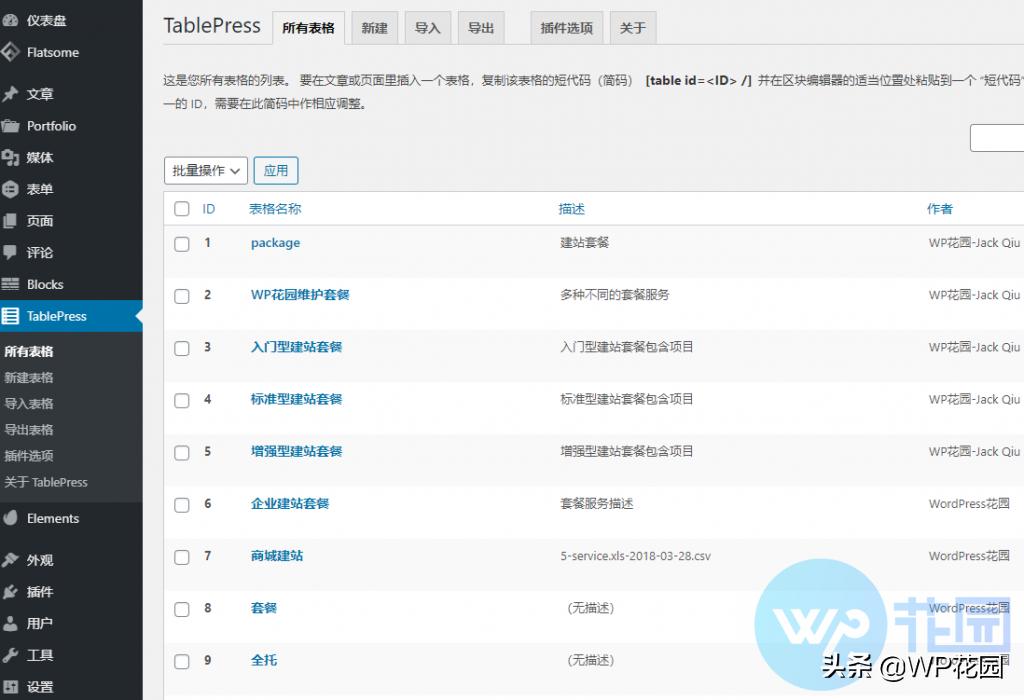Click the 应用 apply button
The height and width of the screenshot is (700, 1024).
[x=276, y=170]
